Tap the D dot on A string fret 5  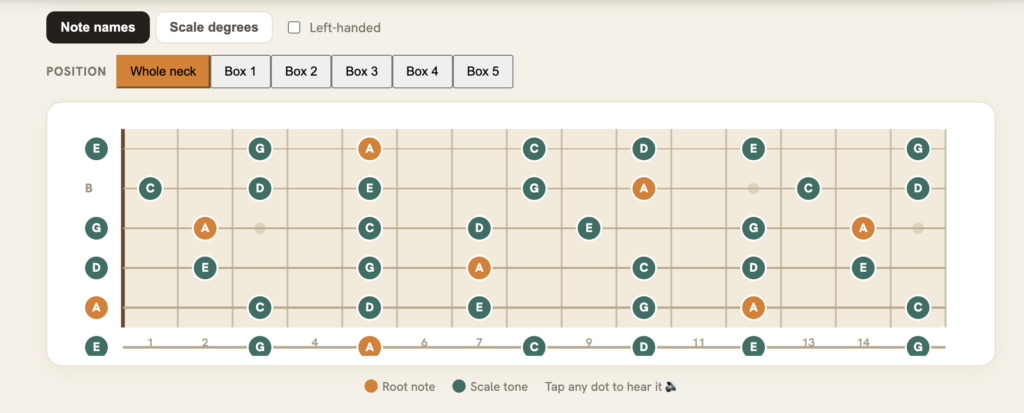(x=370, y=307)
